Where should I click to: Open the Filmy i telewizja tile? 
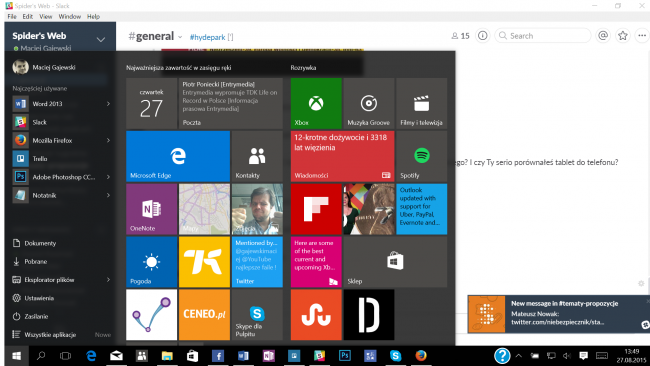(x=421, y=103)
